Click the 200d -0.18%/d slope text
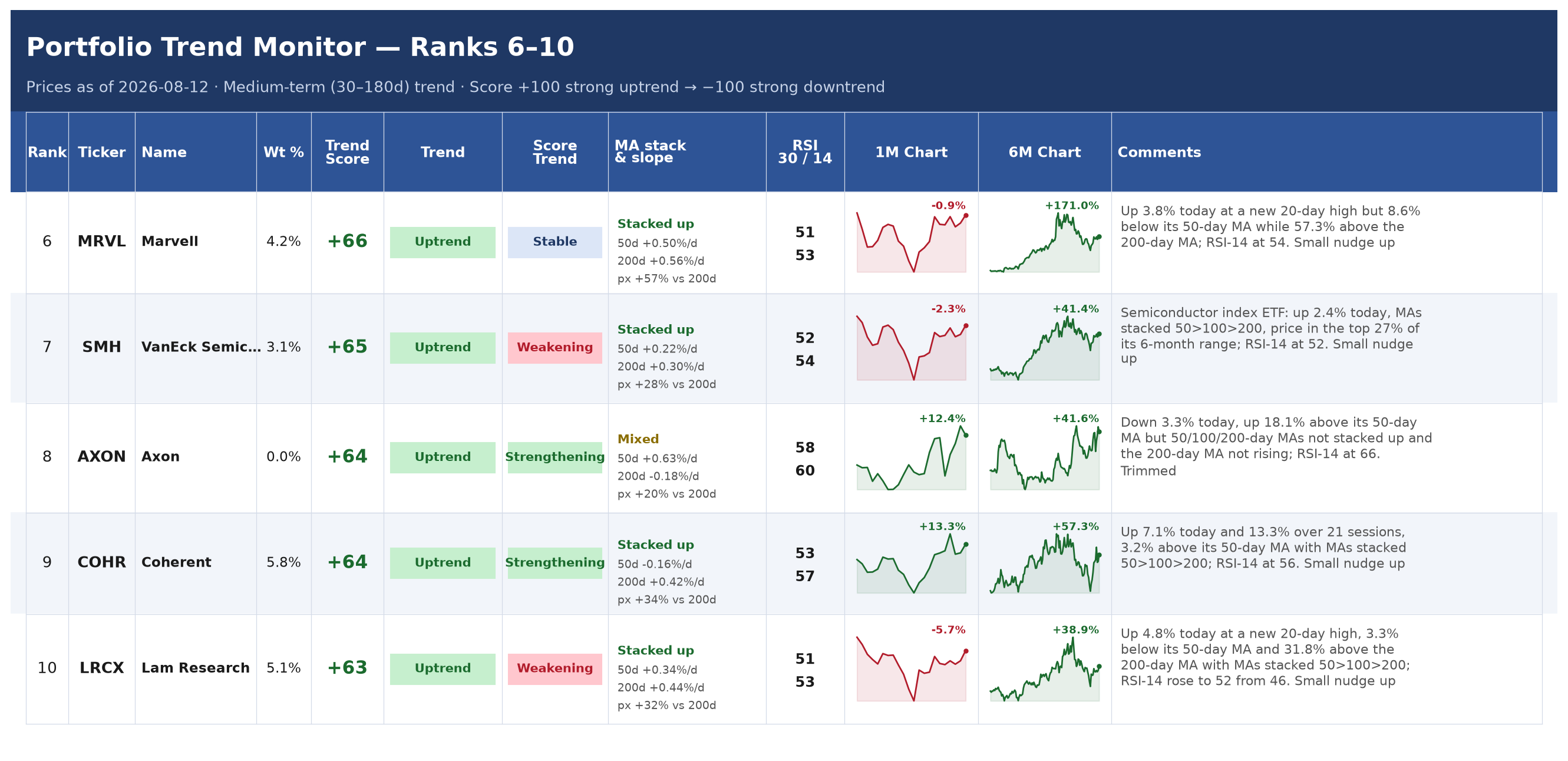 click(658, 476)
